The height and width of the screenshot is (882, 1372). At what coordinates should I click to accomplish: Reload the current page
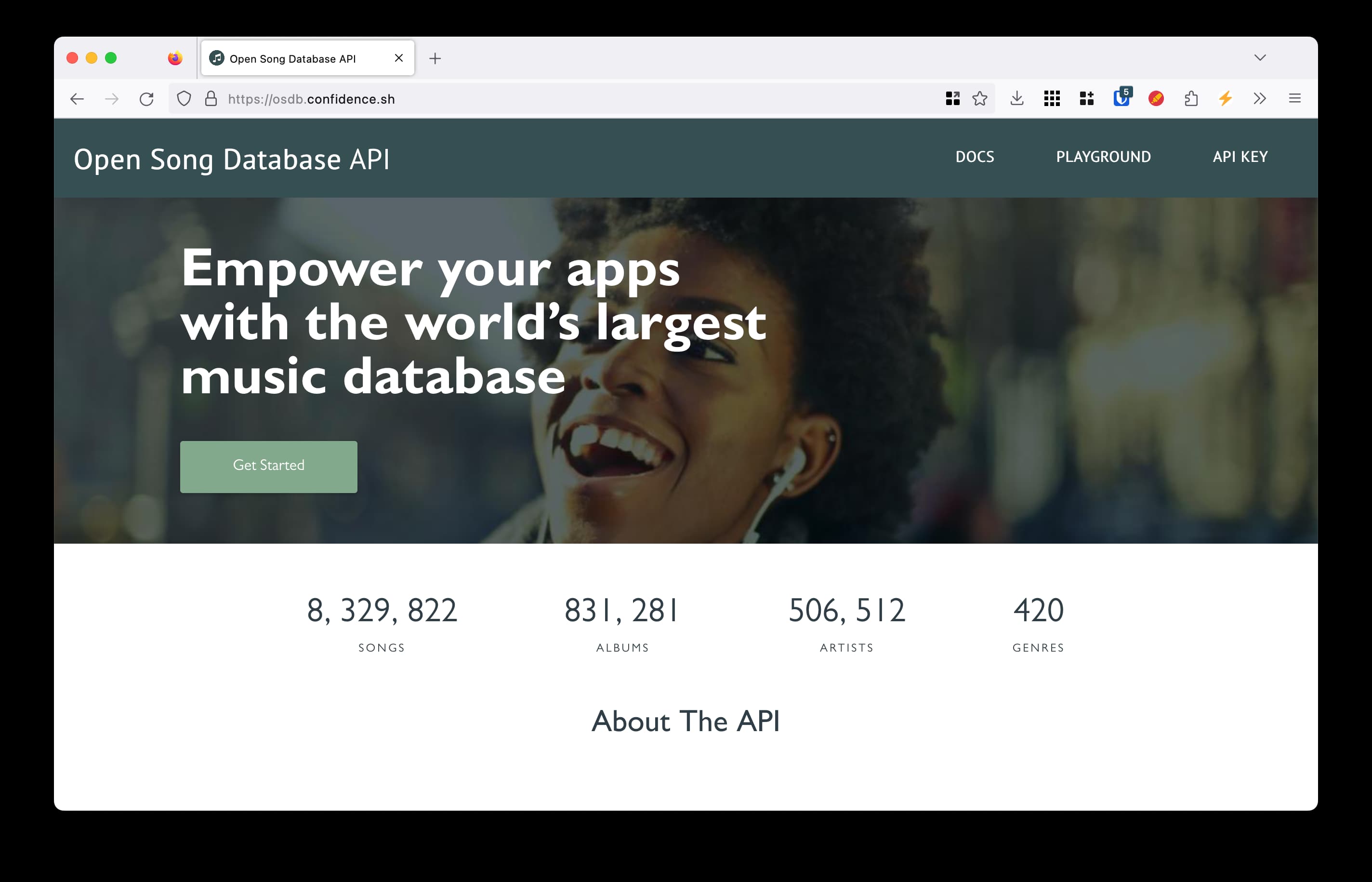tap(146, 99)
